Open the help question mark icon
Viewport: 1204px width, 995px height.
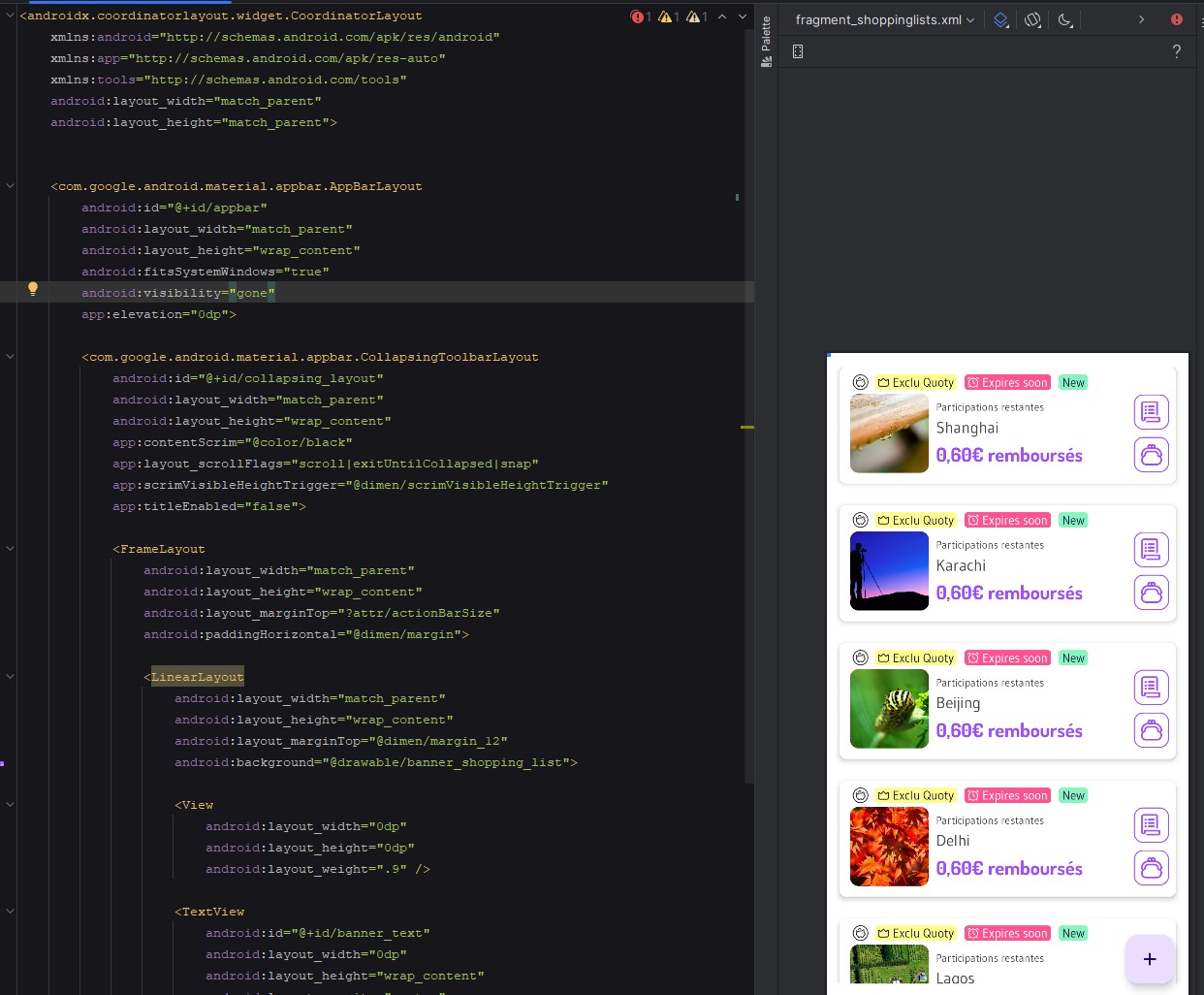[1176, 51]
